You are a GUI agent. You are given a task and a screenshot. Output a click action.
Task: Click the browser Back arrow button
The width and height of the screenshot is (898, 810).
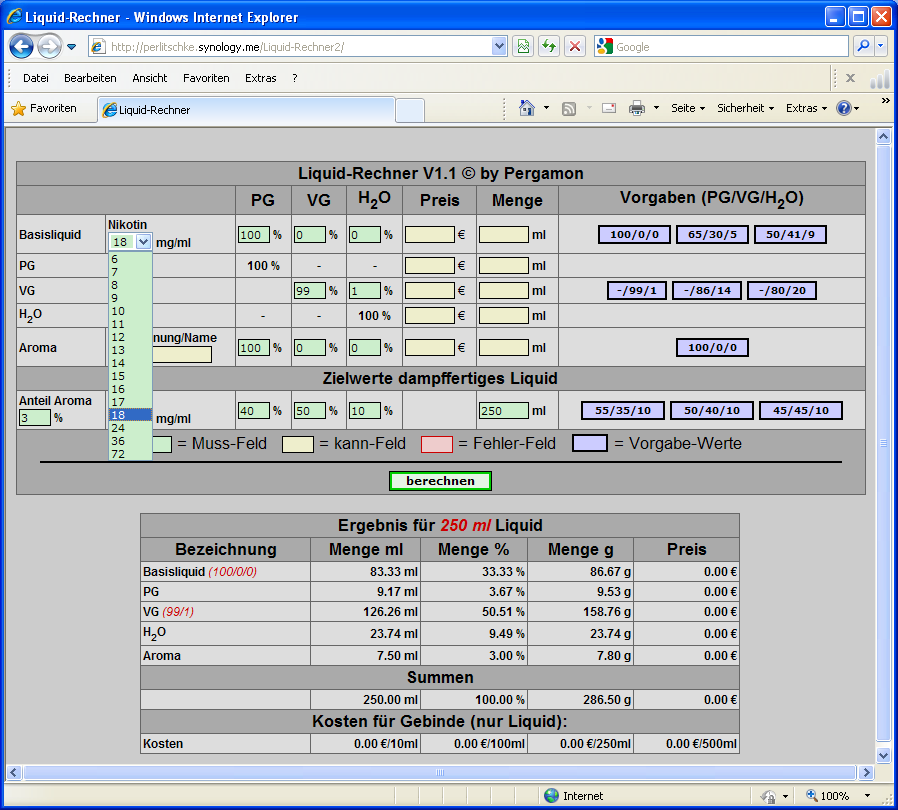point(21,46)
